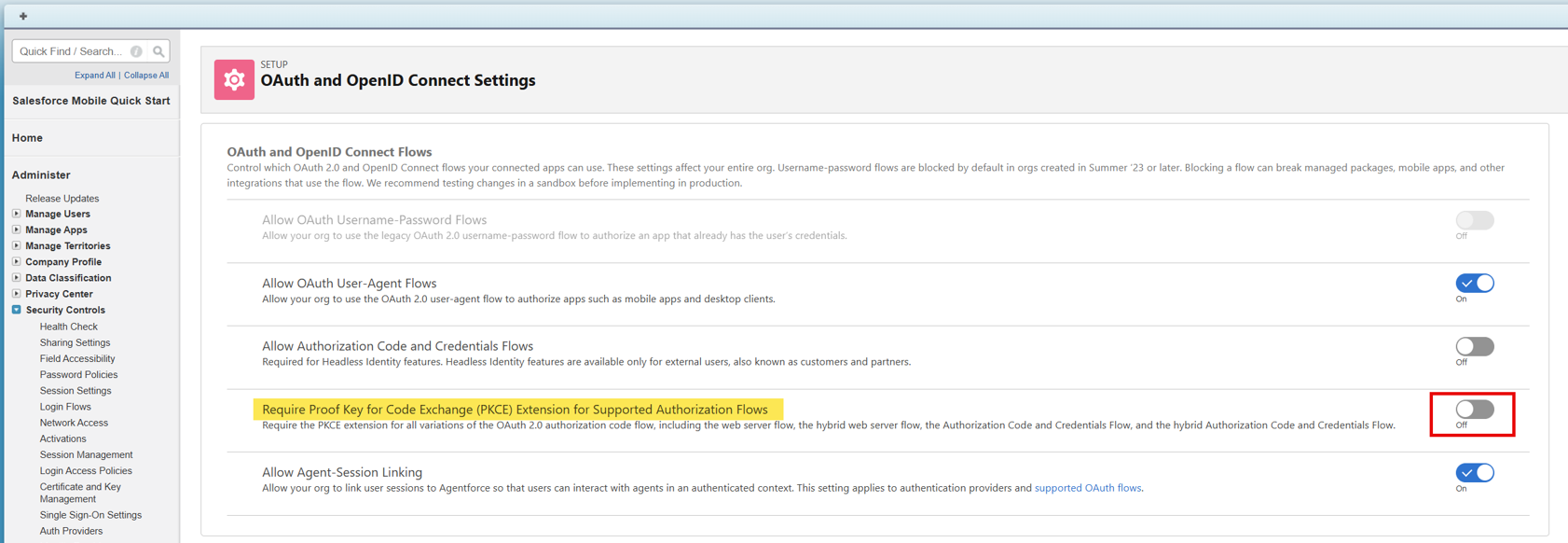Enable Require PKCE Extension toggle
Screen dimensions: 1568x543
point(1475,409)
